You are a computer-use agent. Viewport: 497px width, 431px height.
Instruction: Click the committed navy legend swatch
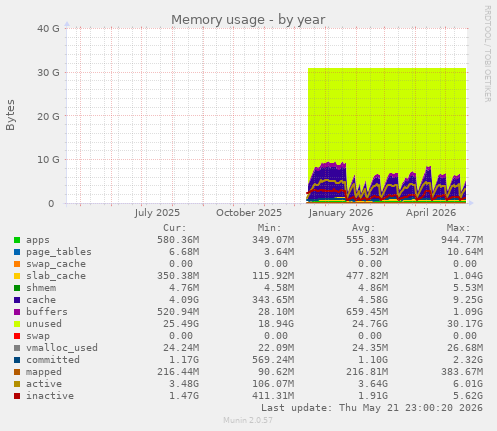pos(17,360)
